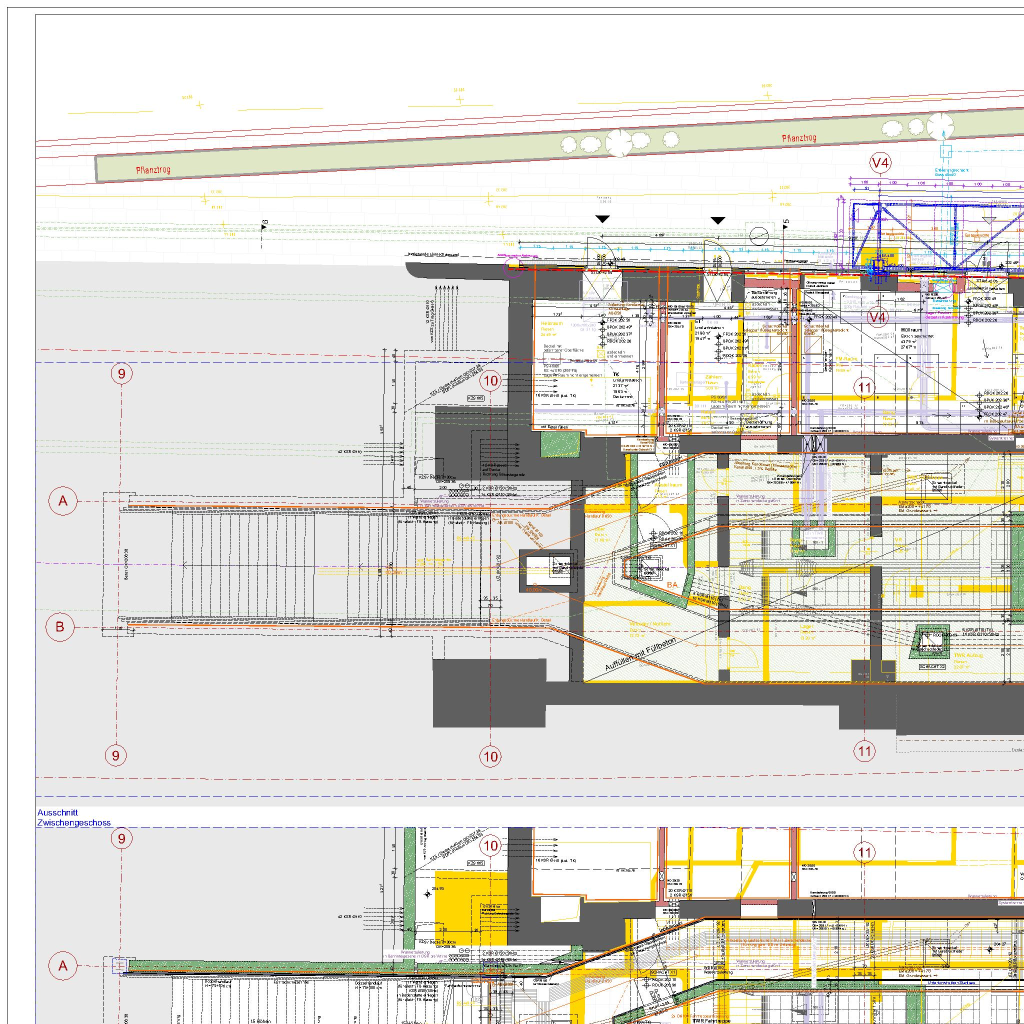
Task: Click the blue 'Ausschnitt Zwischengeschoss' title
Action: 73,818
